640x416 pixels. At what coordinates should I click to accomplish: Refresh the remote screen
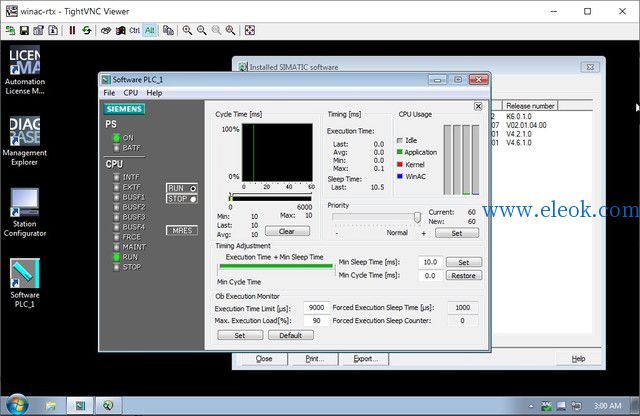tap(87, 30)
